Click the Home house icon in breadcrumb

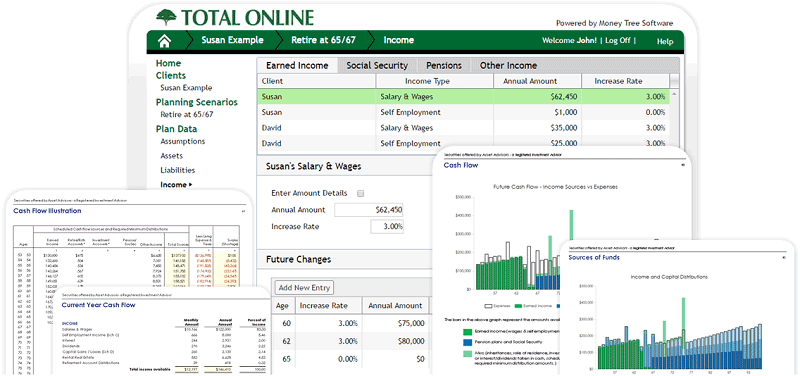coord(164,41)
